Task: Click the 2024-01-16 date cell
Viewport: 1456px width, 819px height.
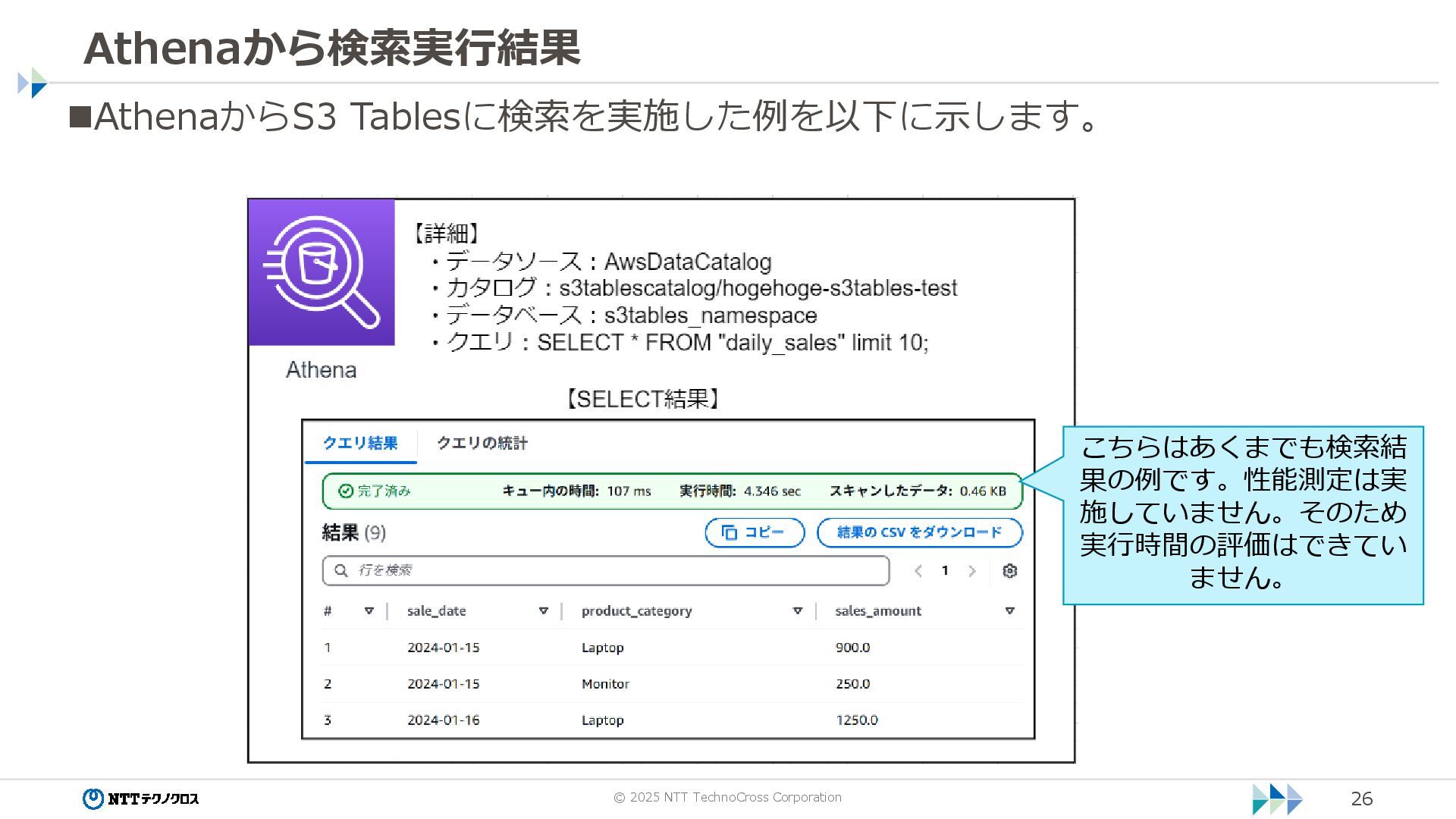Action: (x=444, y=720)
